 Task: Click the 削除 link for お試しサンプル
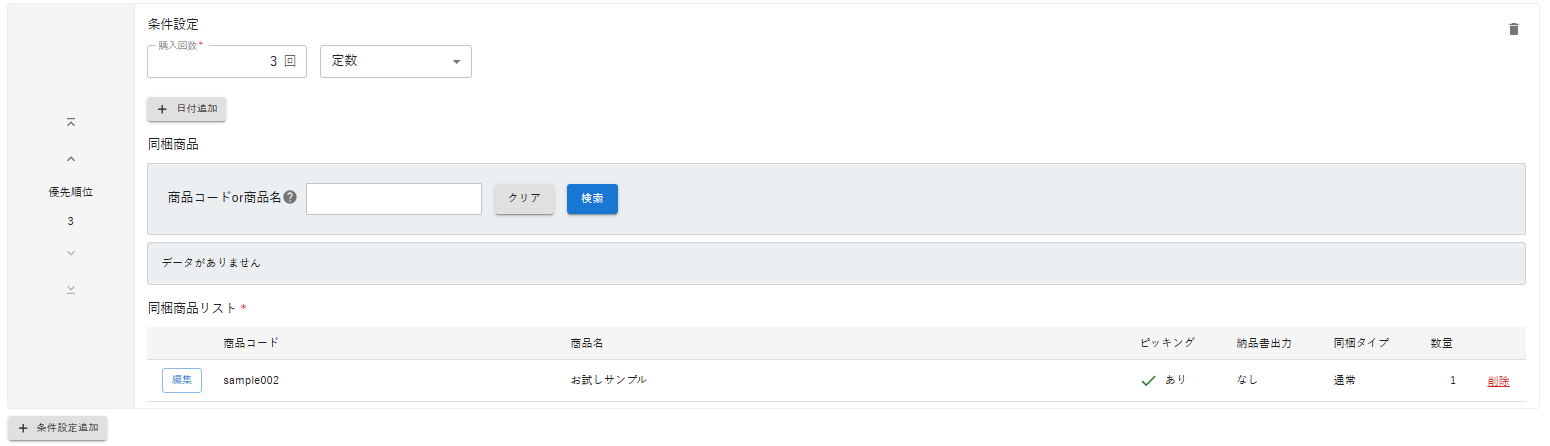click(x=1498, y=381)
